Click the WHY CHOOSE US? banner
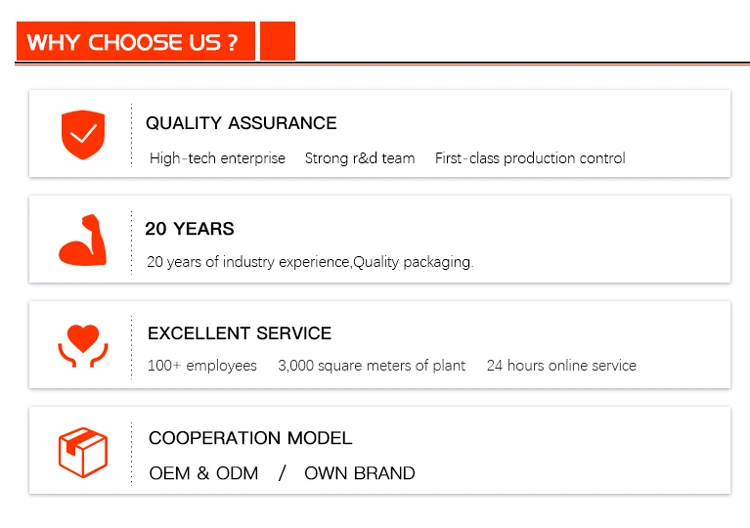The image size is (750, 528). click(135, 42)
